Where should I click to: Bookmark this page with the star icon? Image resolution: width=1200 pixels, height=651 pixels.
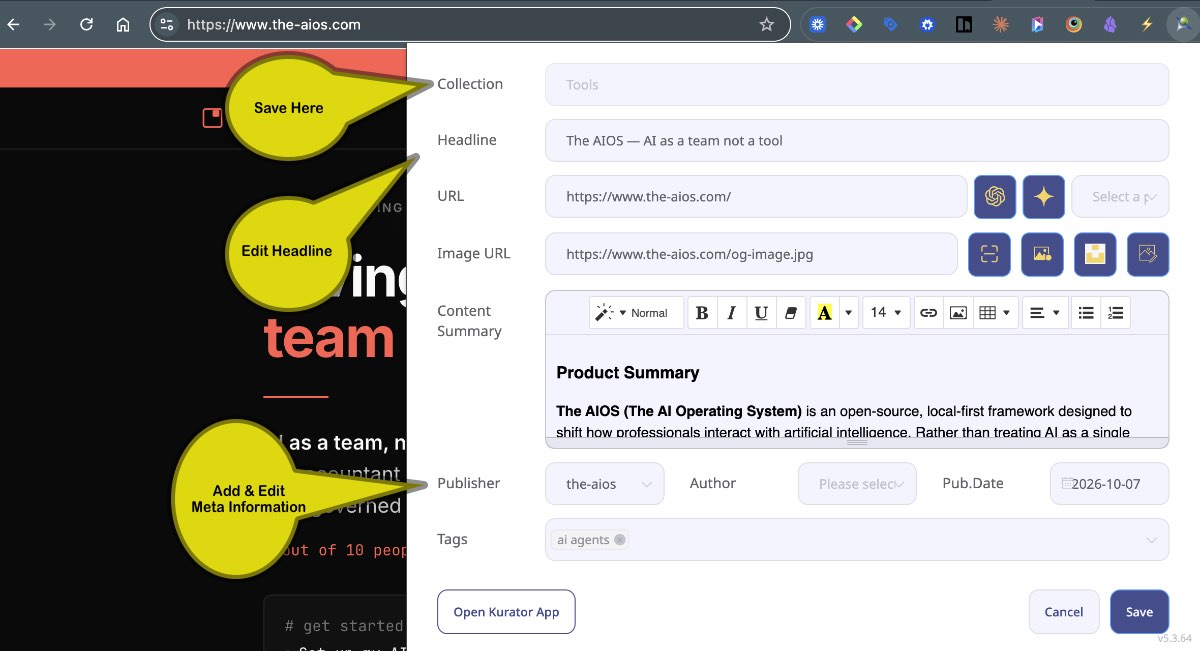click(x=767, y=24)
